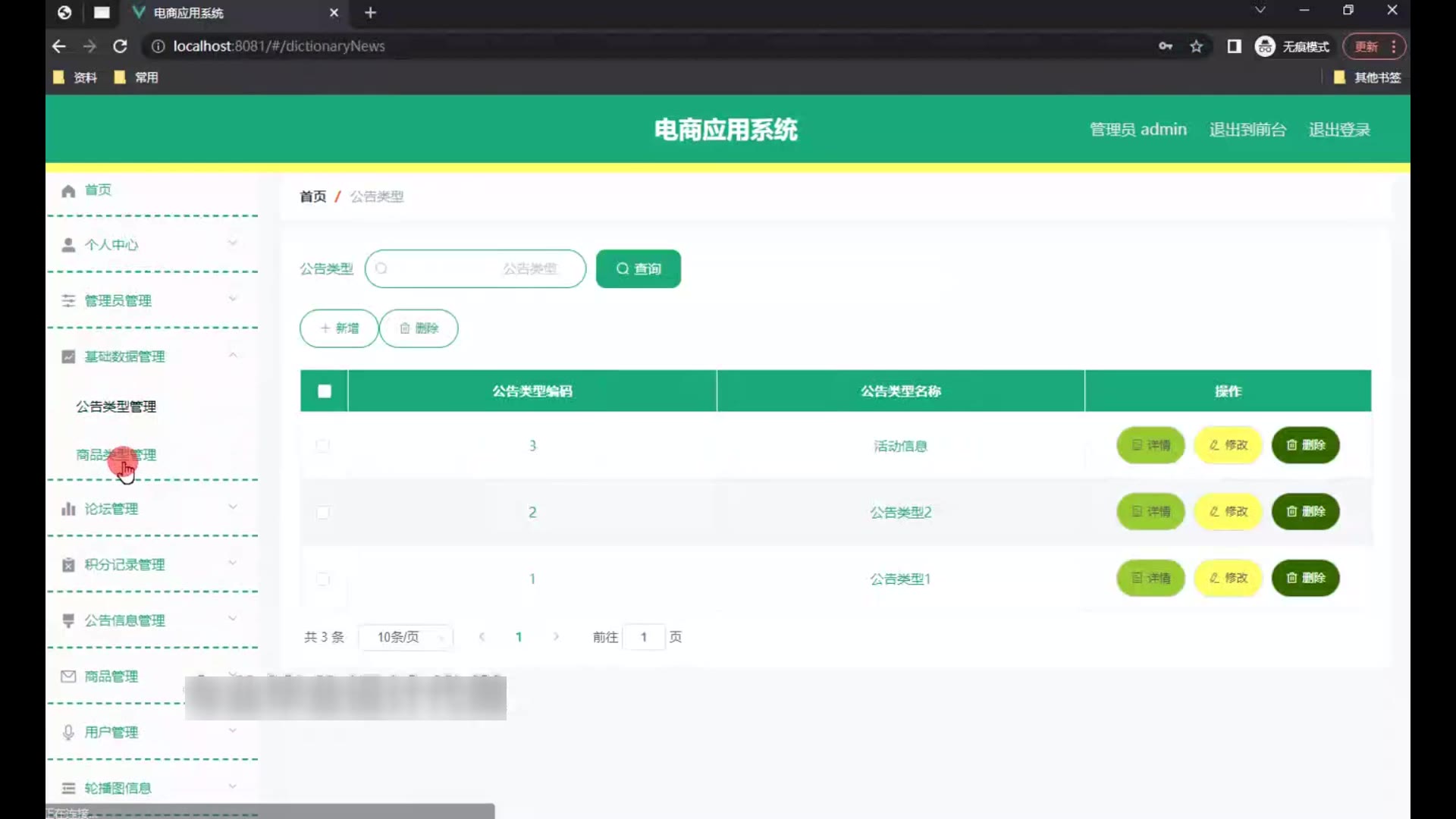Open 公告类型管理 submenu item
The width and height of the screenshot is (1456, 819).
116,406
